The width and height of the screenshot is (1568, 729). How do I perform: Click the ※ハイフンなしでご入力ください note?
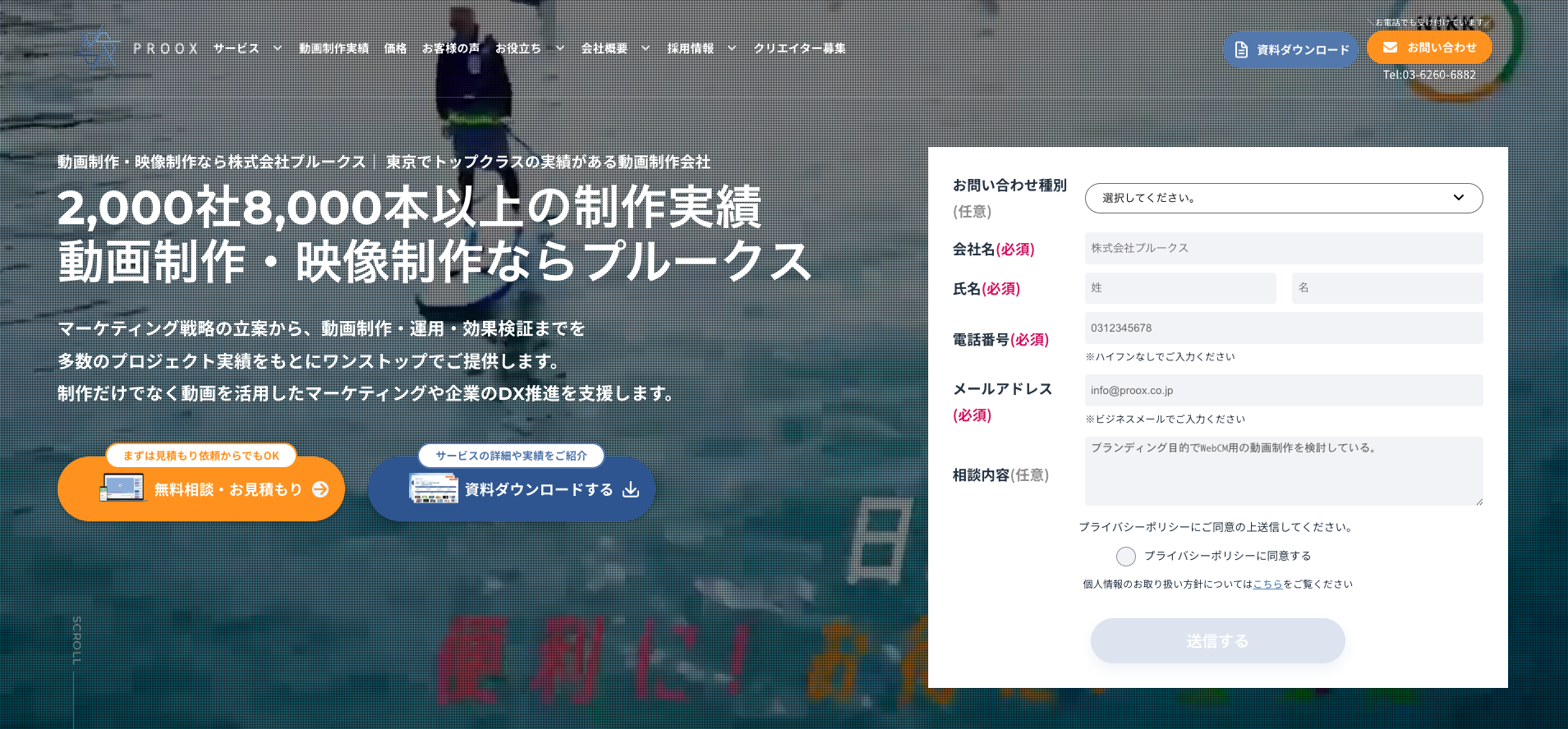pos(1160,357)
